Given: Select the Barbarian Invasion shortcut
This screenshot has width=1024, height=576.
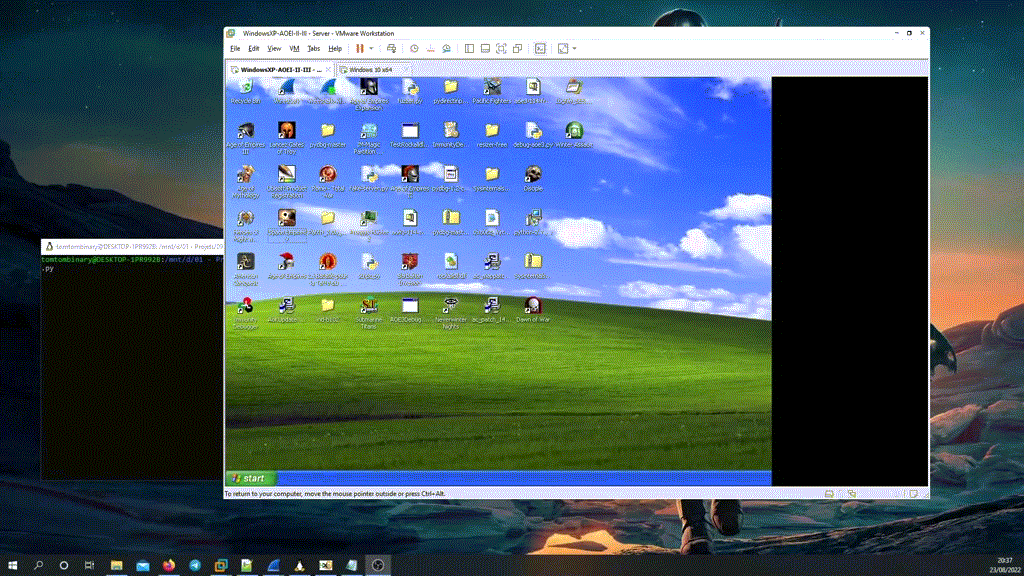Looking at the screenshot, I should click(410, 270).
